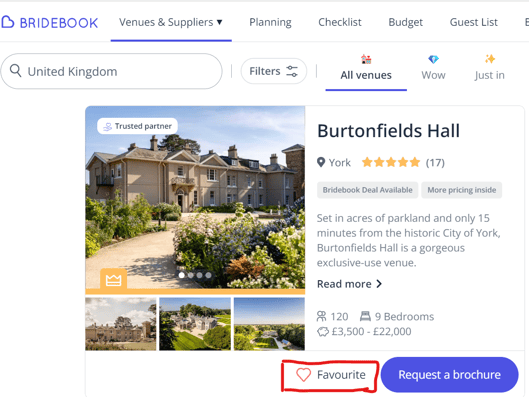Switch to the Checklist menu item
529x397 pixels.
coord(340,22)
